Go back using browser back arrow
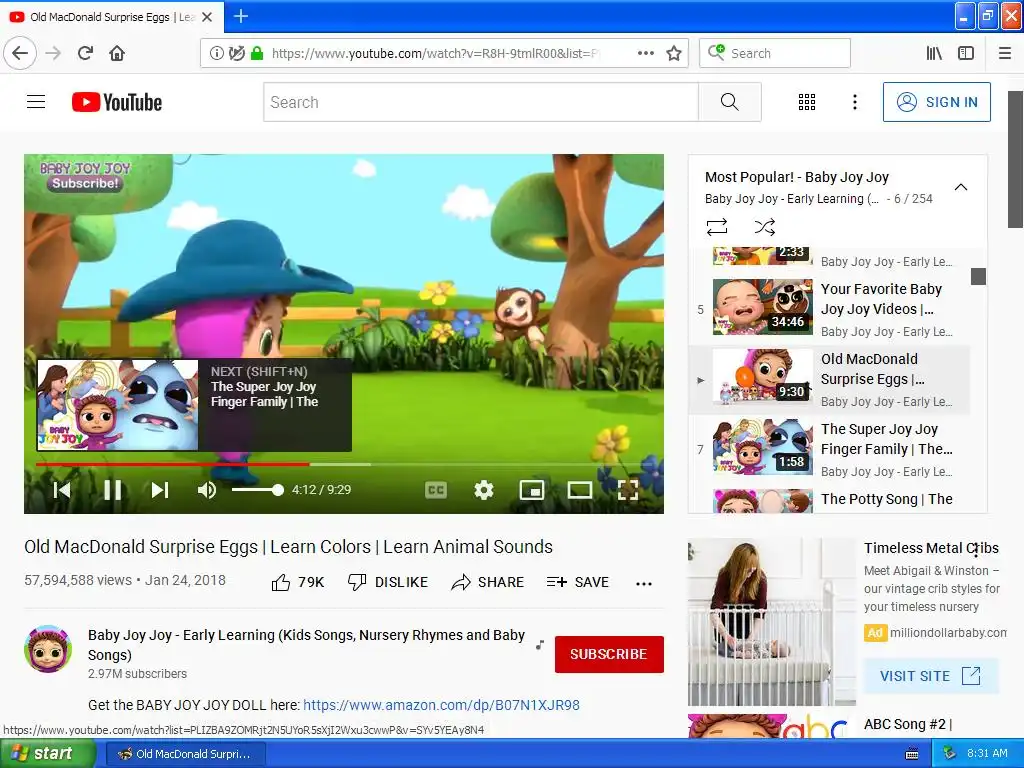 pyautogui.click(x=20, y=53)
